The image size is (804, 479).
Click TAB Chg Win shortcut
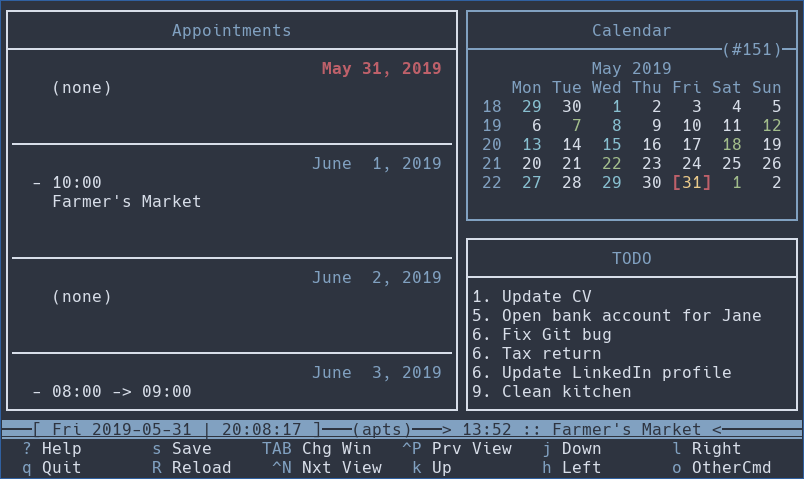point(316,449)
